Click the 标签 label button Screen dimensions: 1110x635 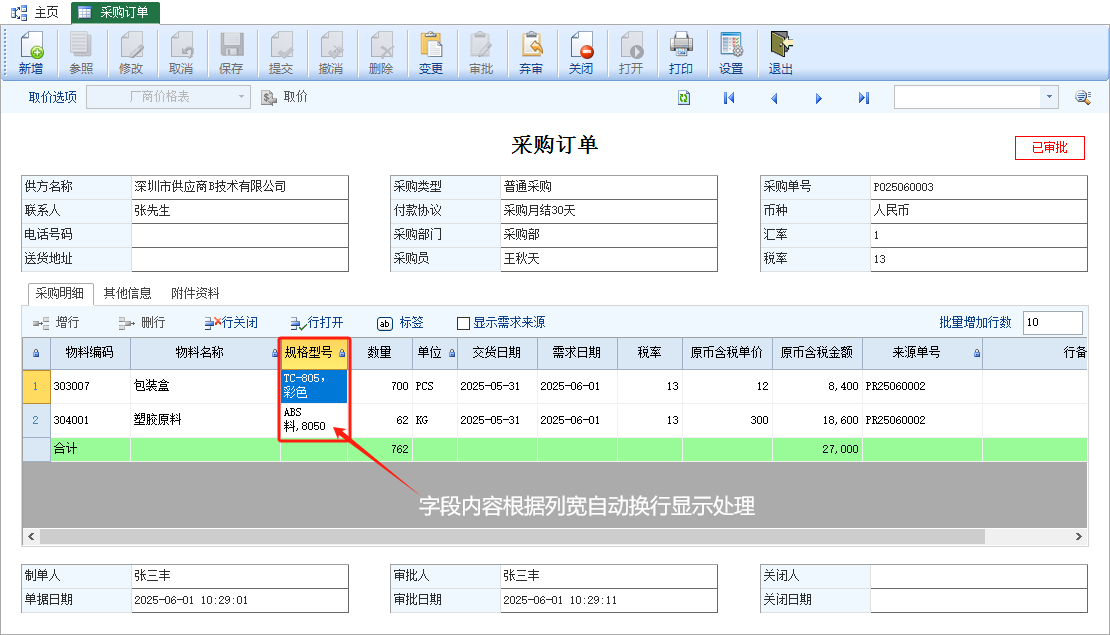click(x=400, y=323)
